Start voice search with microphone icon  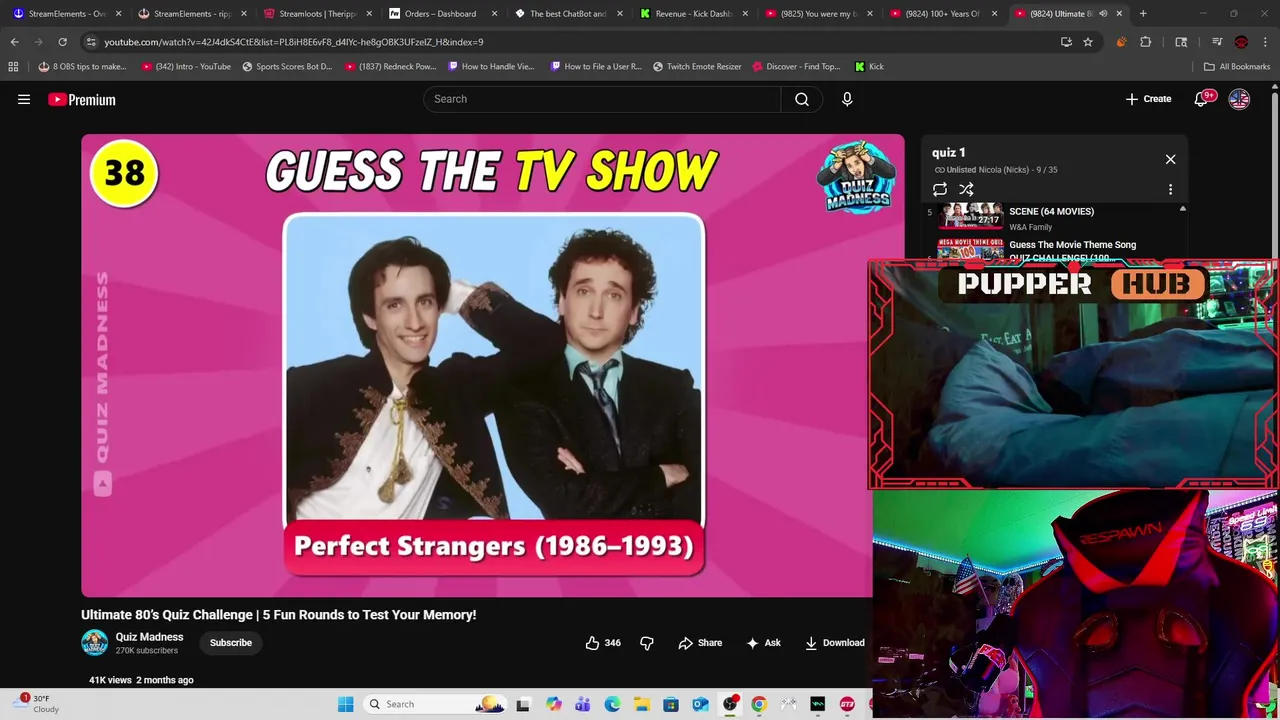[847, 99]
